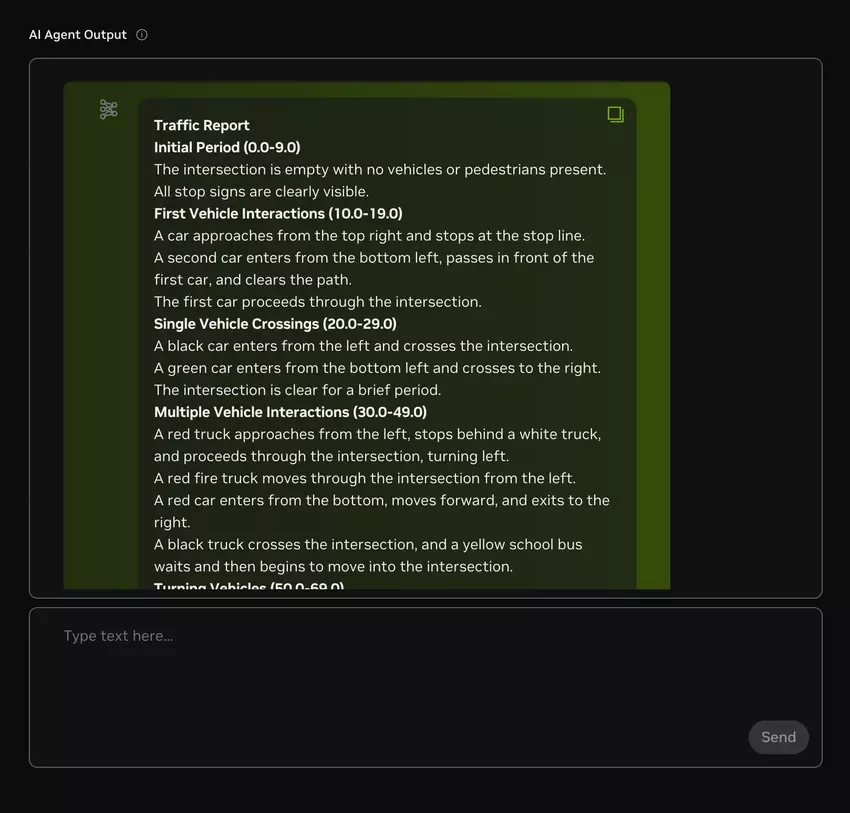Click 'The first car proceeds through the intersection'
Image resolution: width=850 pixels, height=813 pixels.
coord(318,301)
